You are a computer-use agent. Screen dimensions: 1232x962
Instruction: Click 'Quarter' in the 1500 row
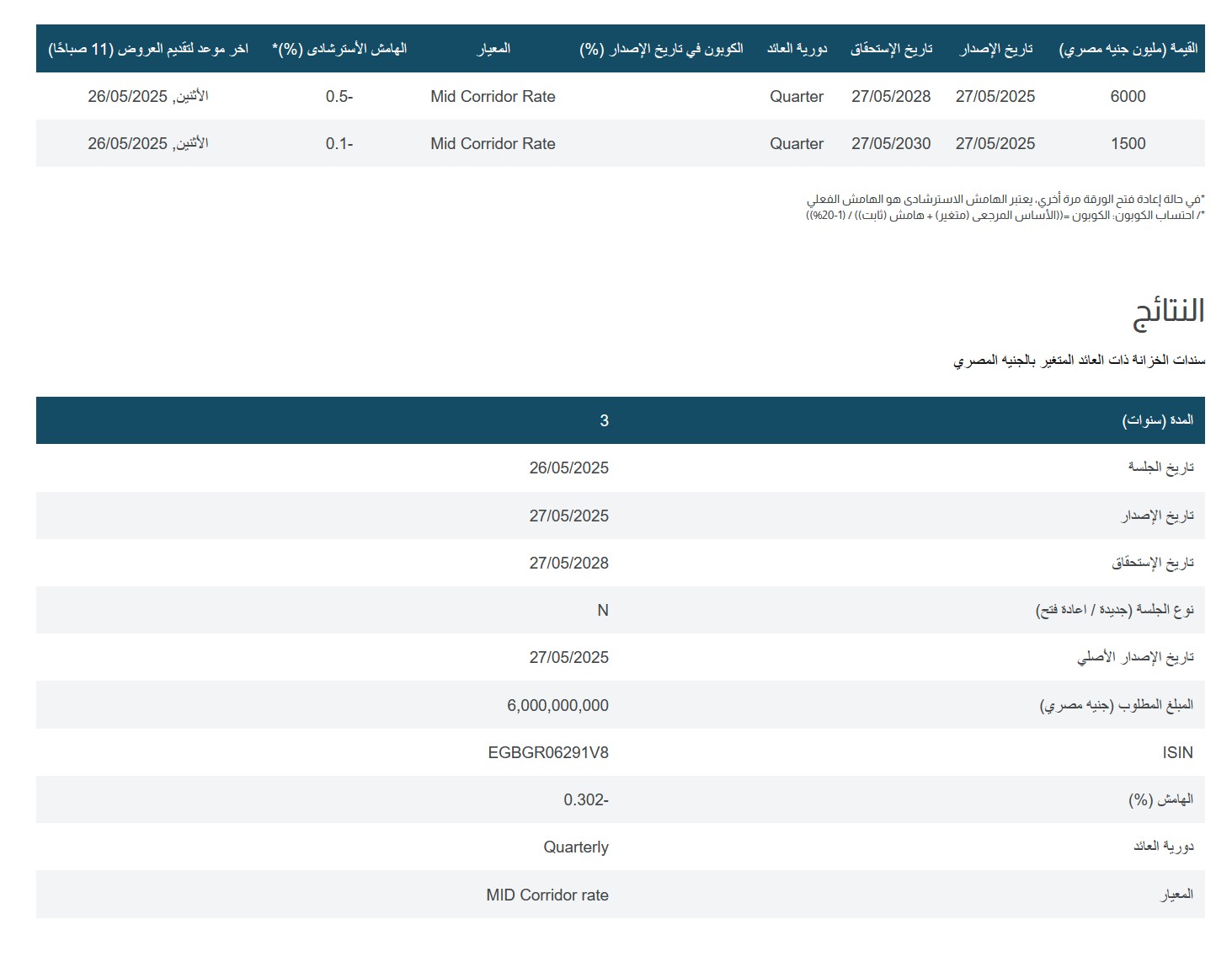[797, 143]
